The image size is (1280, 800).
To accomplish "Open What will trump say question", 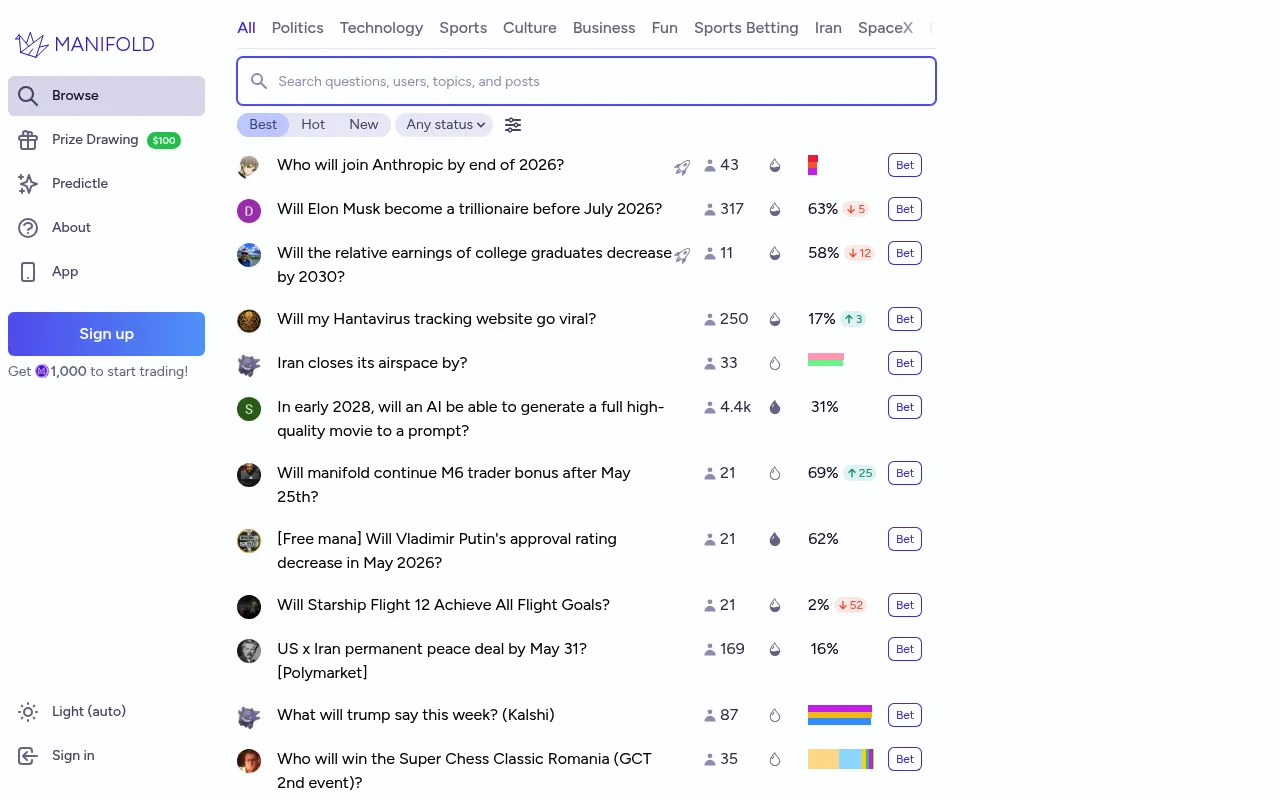I will point(416,715).
